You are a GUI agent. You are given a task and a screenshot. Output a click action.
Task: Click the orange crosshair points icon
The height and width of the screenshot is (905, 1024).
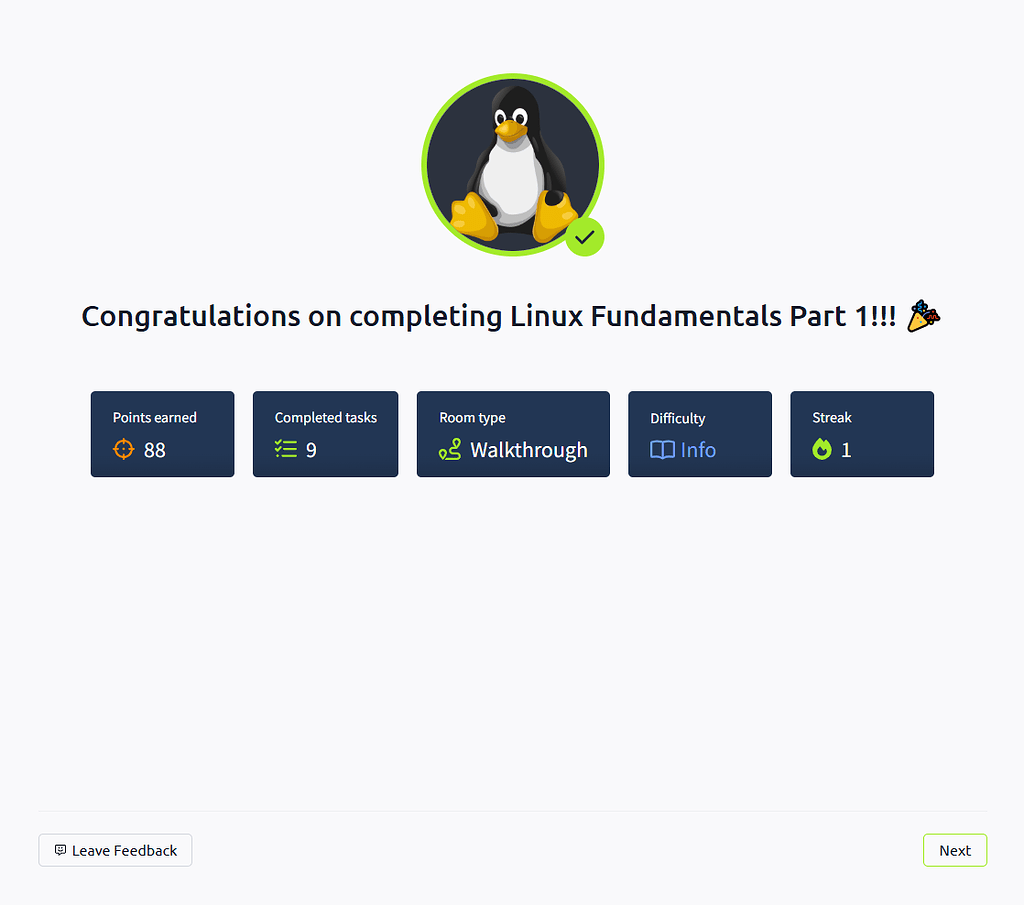(x=123, y=449)
